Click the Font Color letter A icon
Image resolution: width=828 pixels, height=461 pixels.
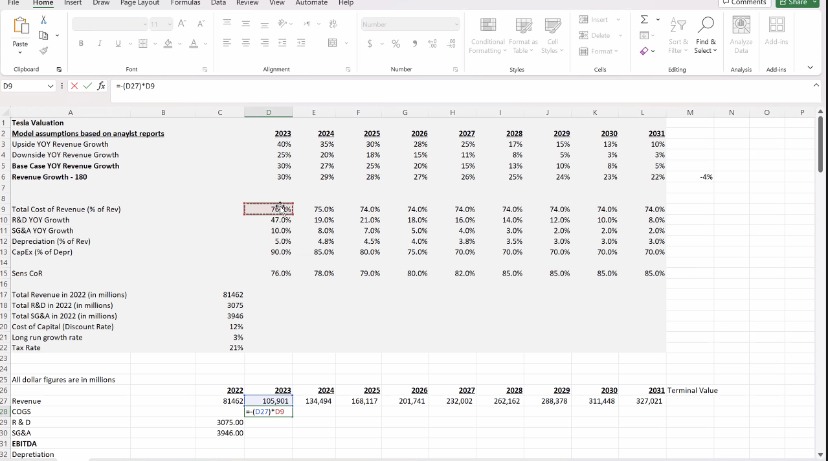pyautogui.click(x=193, y=44)
